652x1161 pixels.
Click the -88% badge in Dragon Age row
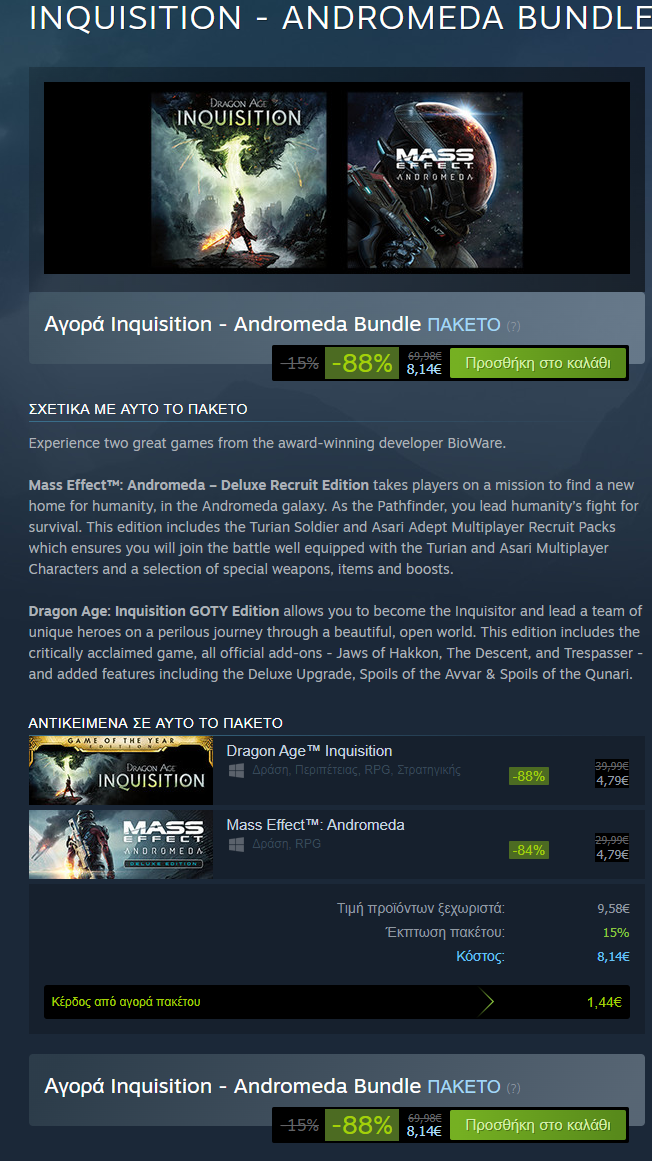click(529, 776)
